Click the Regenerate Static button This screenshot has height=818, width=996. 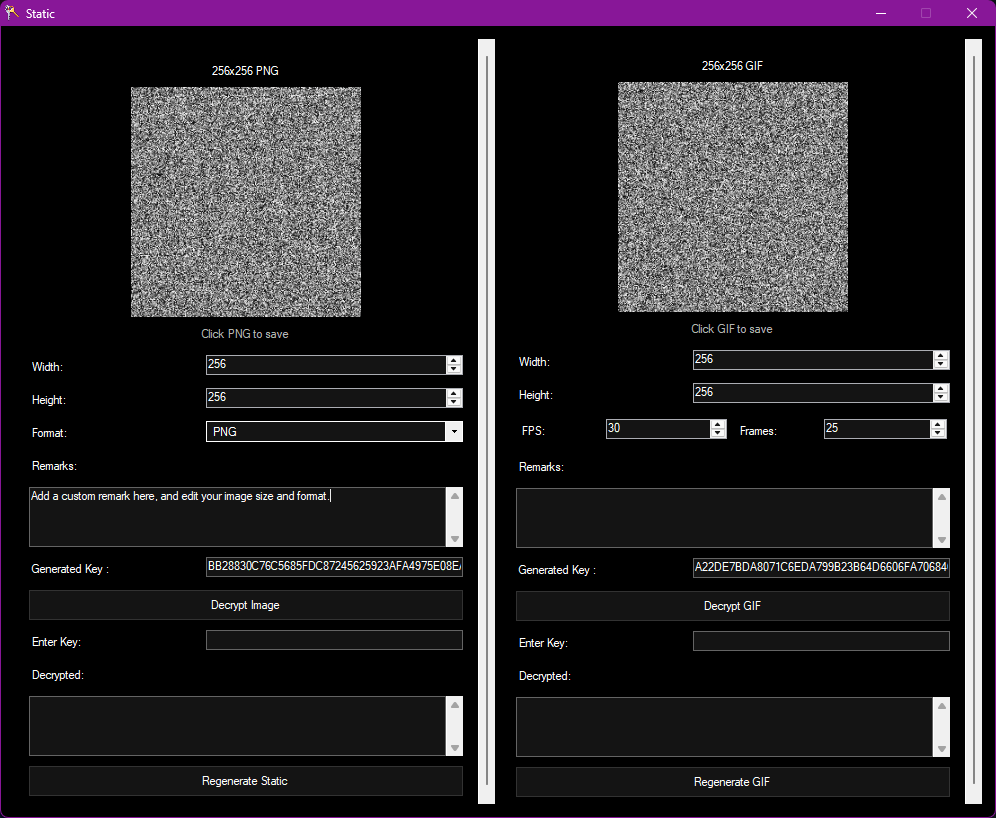pos(246,781)
